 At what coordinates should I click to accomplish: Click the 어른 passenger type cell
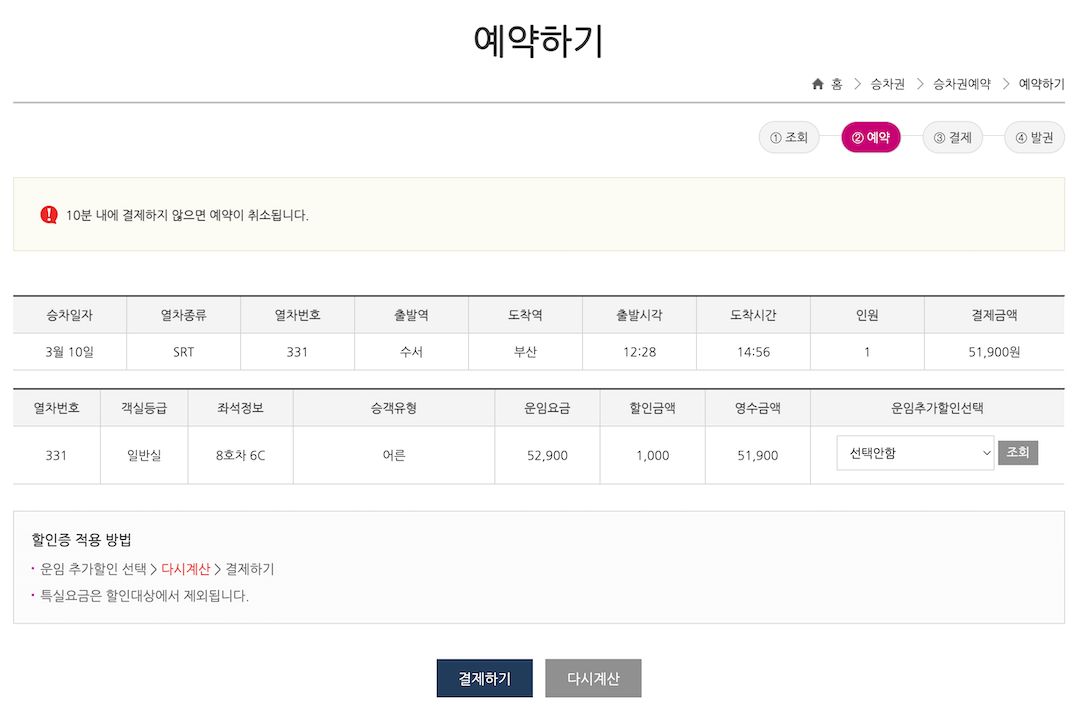(x=394, y=455)
